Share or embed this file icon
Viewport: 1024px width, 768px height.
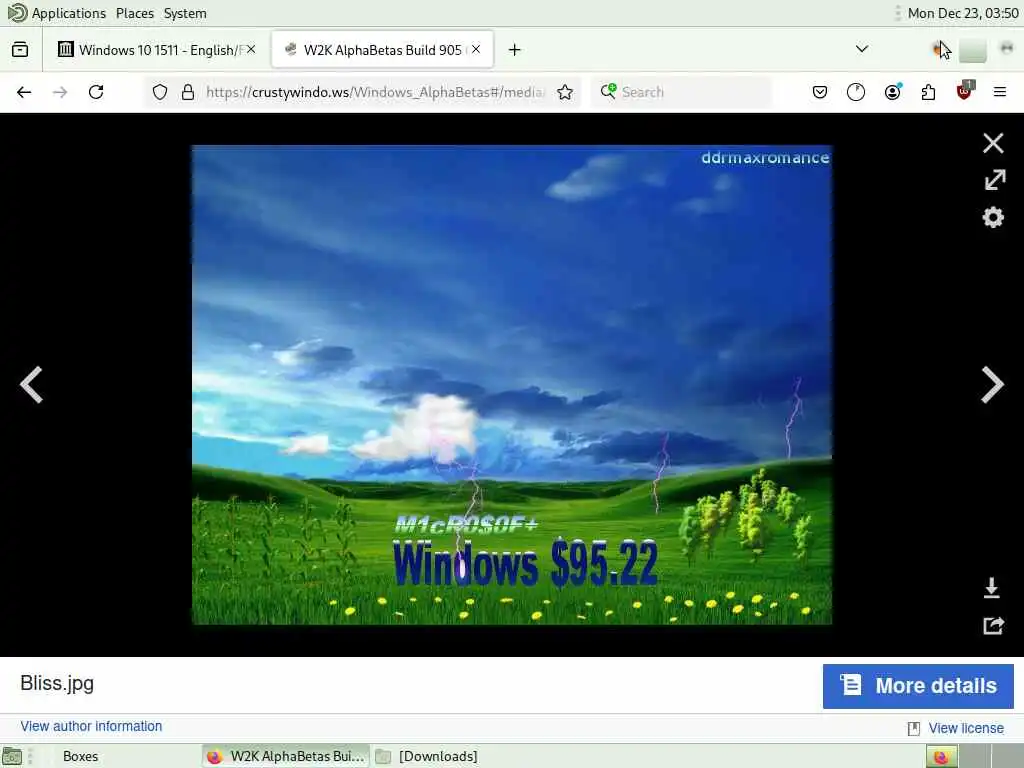pyautogui.click(x=993, y=626)
